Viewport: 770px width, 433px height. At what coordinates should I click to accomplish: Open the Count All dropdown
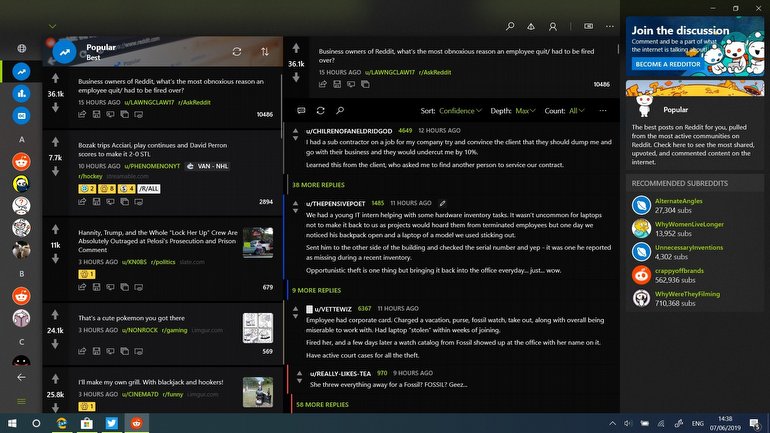577,111
